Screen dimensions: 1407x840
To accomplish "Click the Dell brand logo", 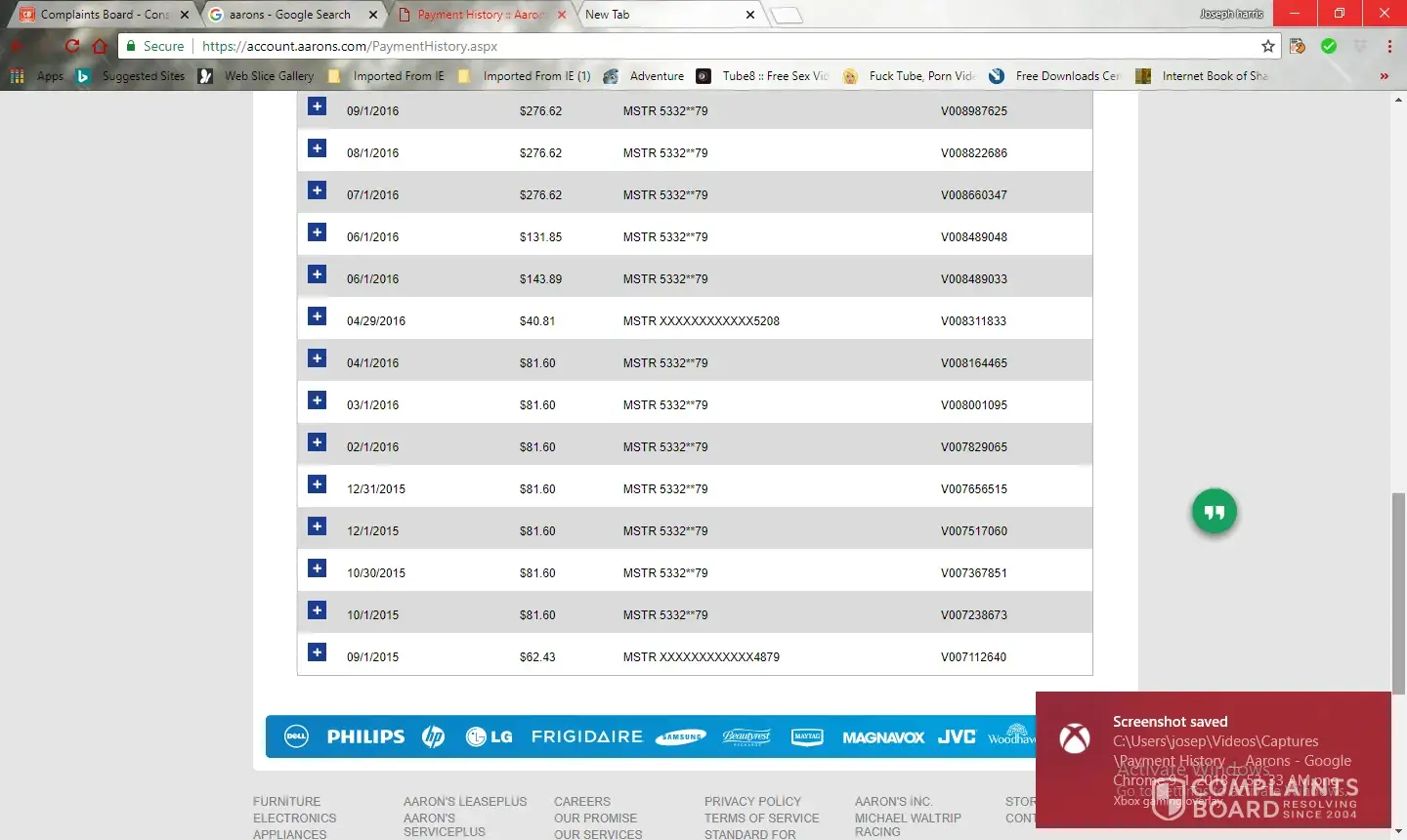I will click(296, 736).
